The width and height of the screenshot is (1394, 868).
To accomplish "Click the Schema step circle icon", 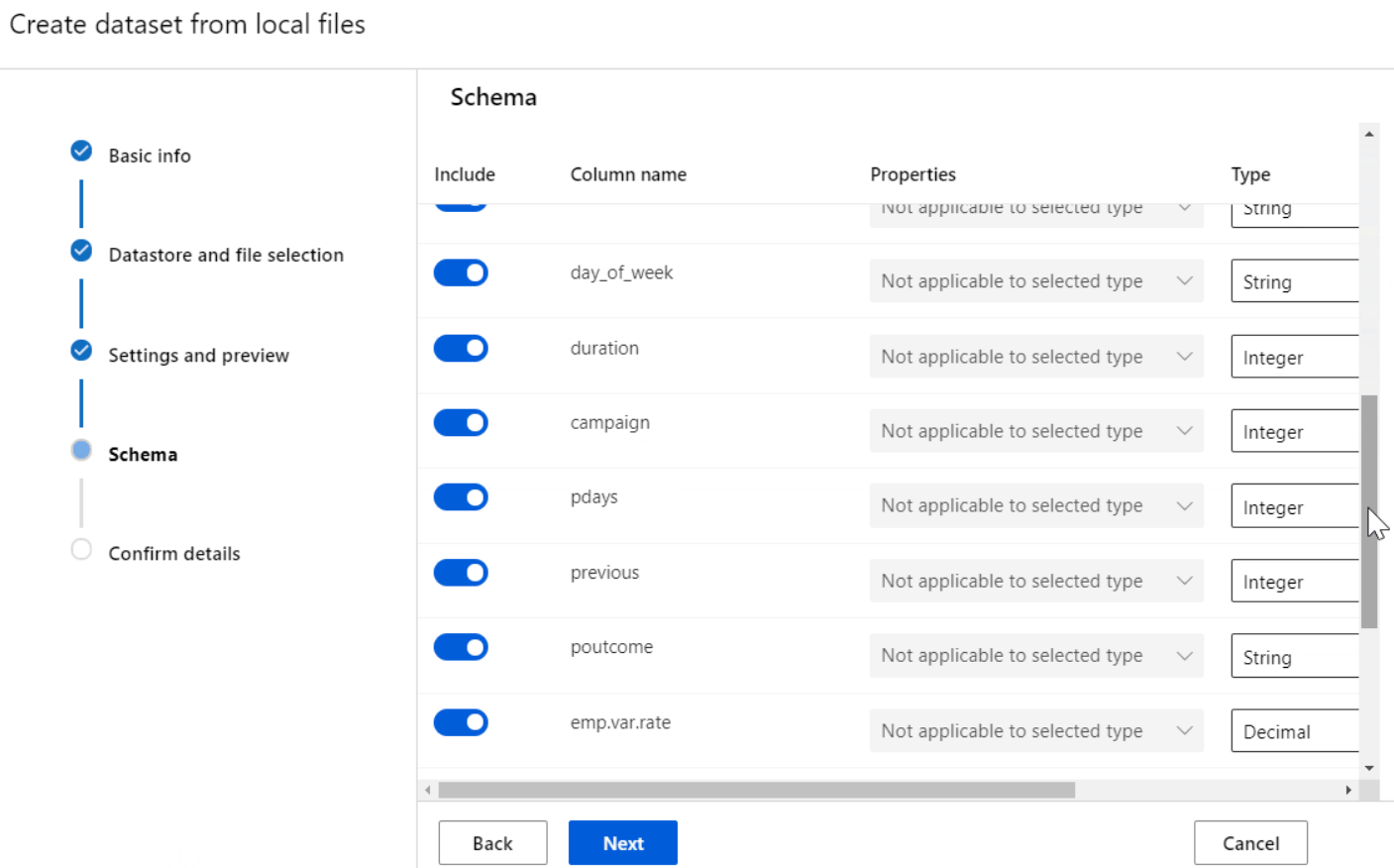I will (x=81, y=451).
